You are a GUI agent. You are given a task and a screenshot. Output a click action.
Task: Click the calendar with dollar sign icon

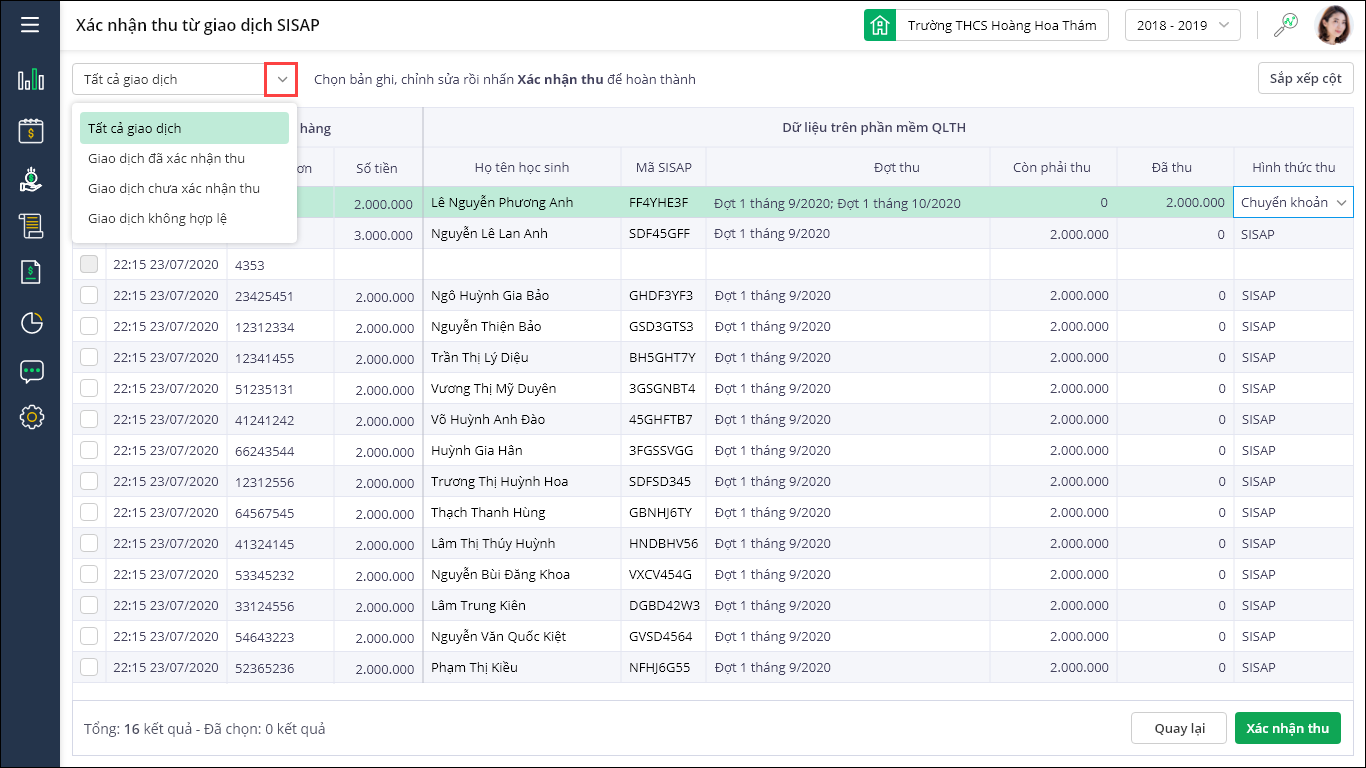[31, 130]
